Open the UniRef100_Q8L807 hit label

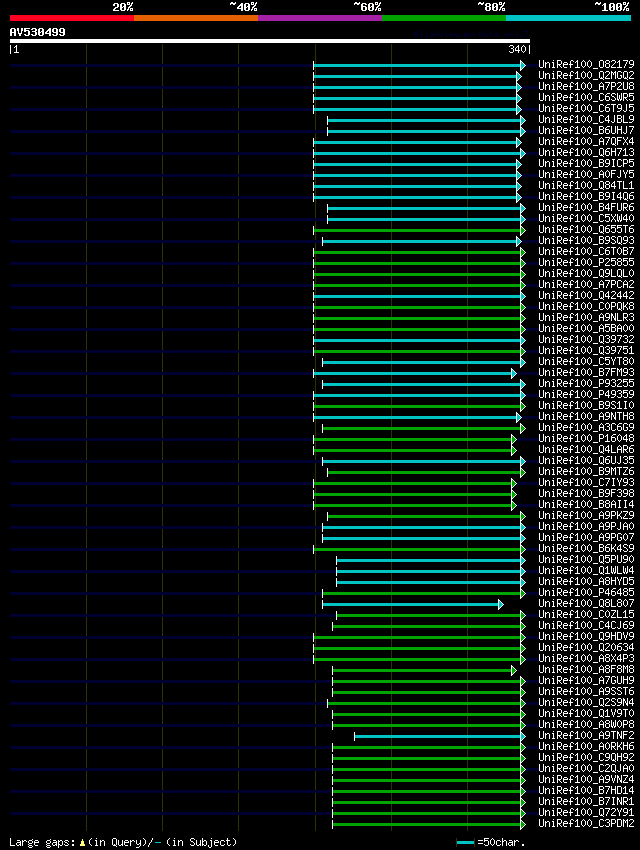pyautogui.click(x=586, y=603)
